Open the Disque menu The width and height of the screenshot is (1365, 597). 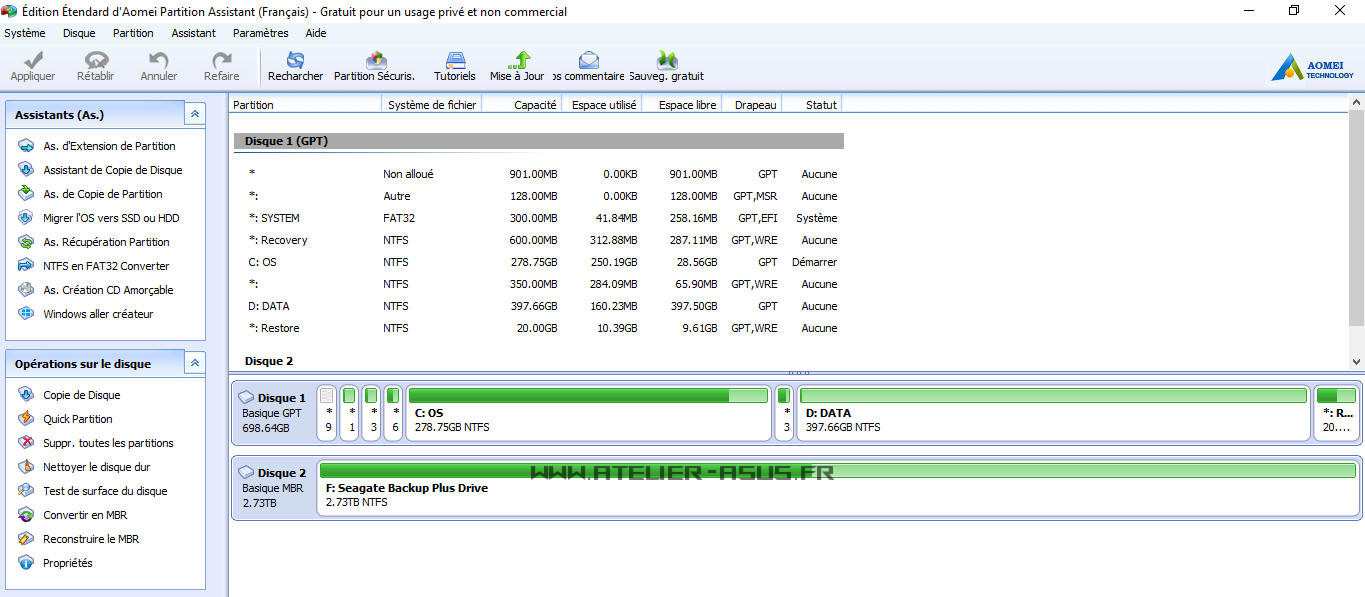[x=79, y=33]
